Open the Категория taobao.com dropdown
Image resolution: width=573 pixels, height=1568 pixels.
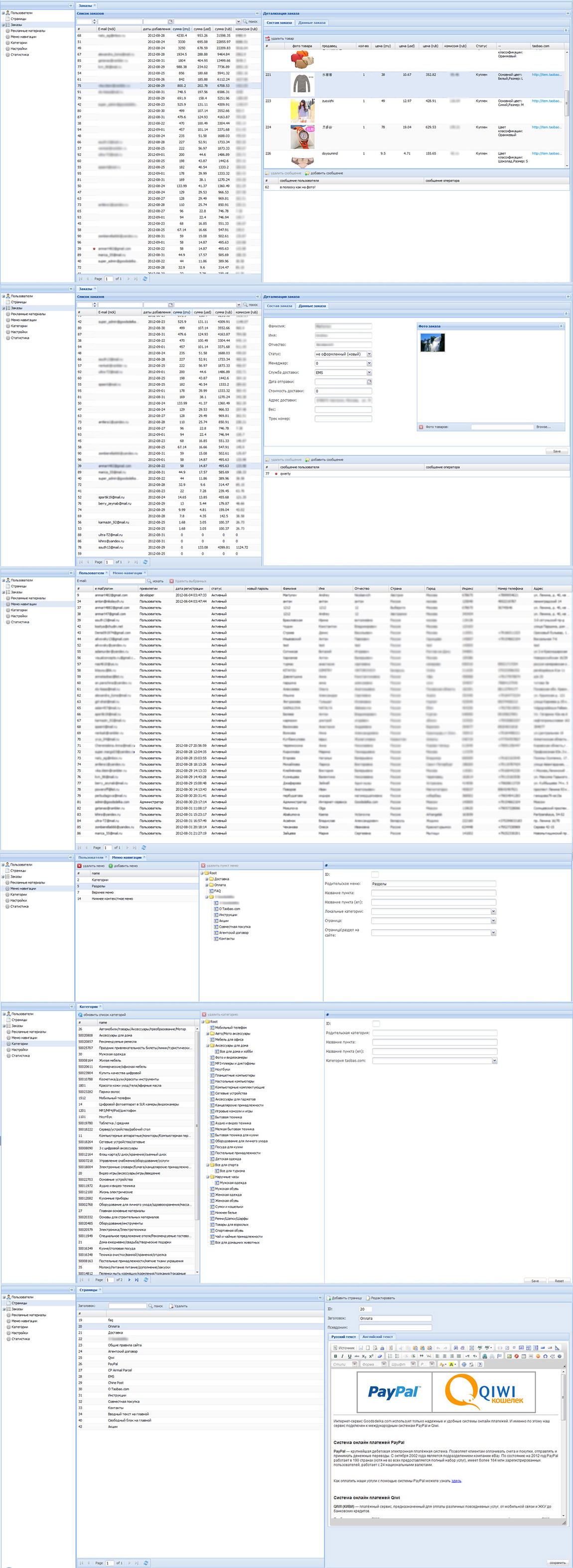click(x=494, y=1061)
